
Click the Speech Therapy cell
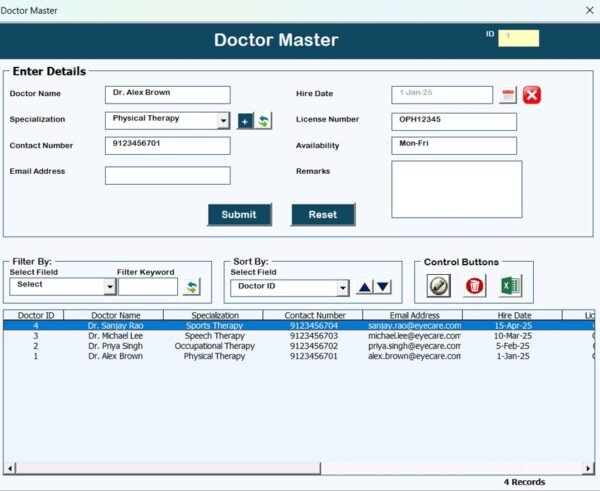[x=215, y=336]
